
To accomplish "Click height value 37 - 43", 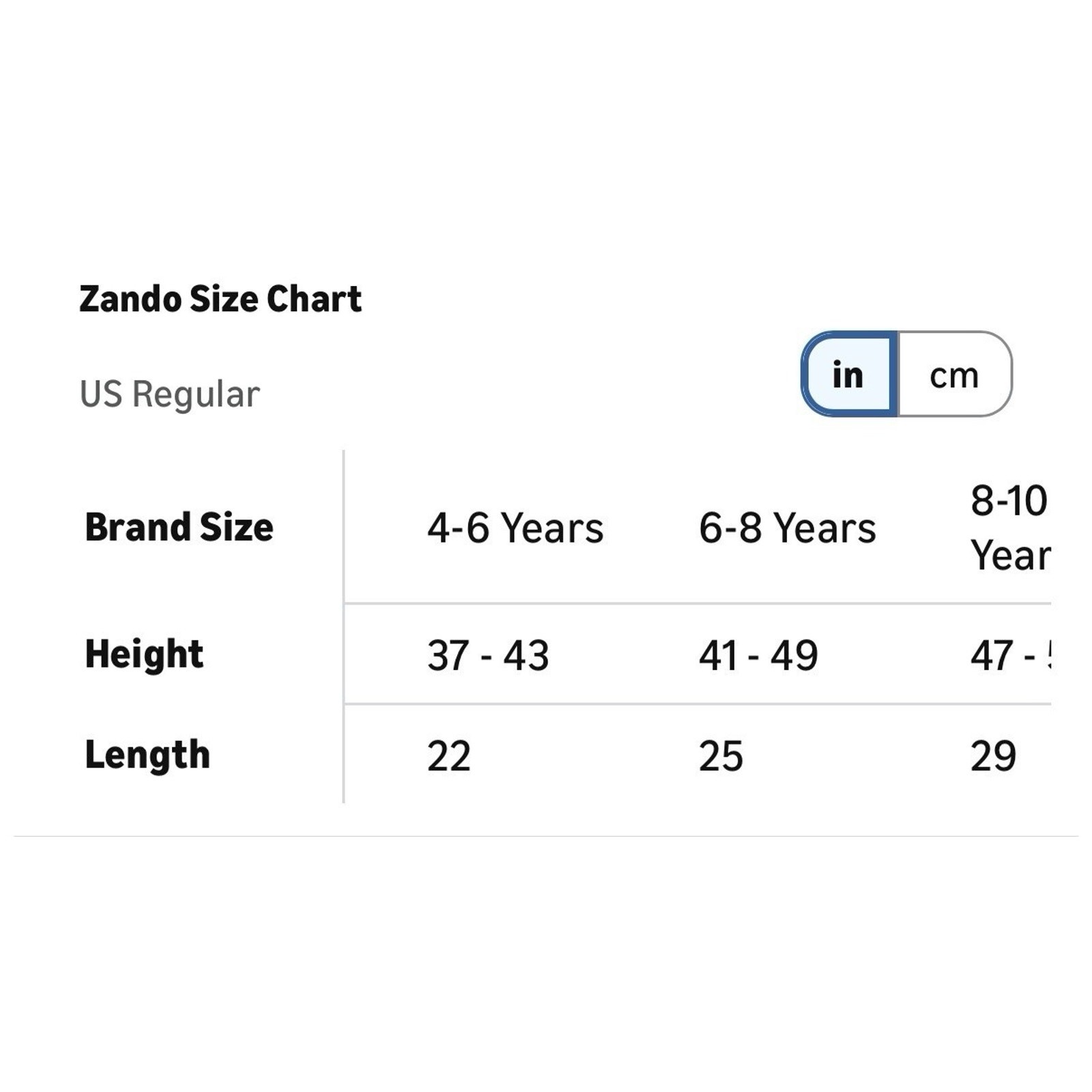I will pos(488,655).
